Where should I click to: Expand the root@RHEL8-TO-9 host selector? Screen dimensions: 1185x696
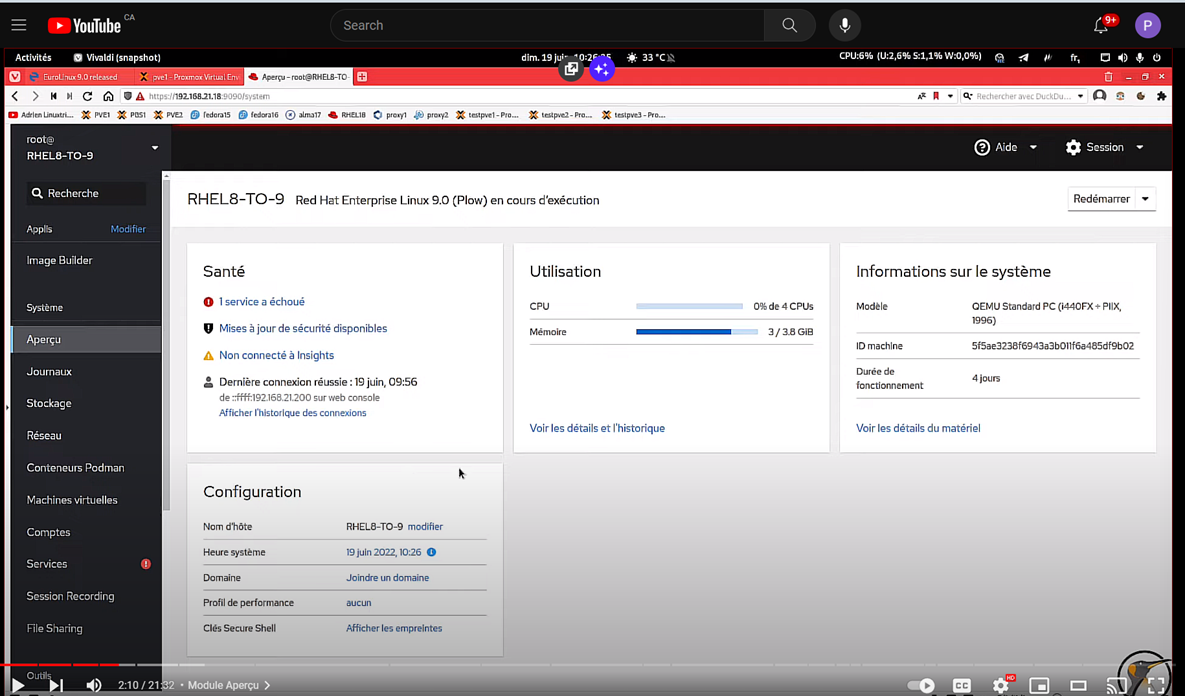pyautogui.click(x=91, y=147)
